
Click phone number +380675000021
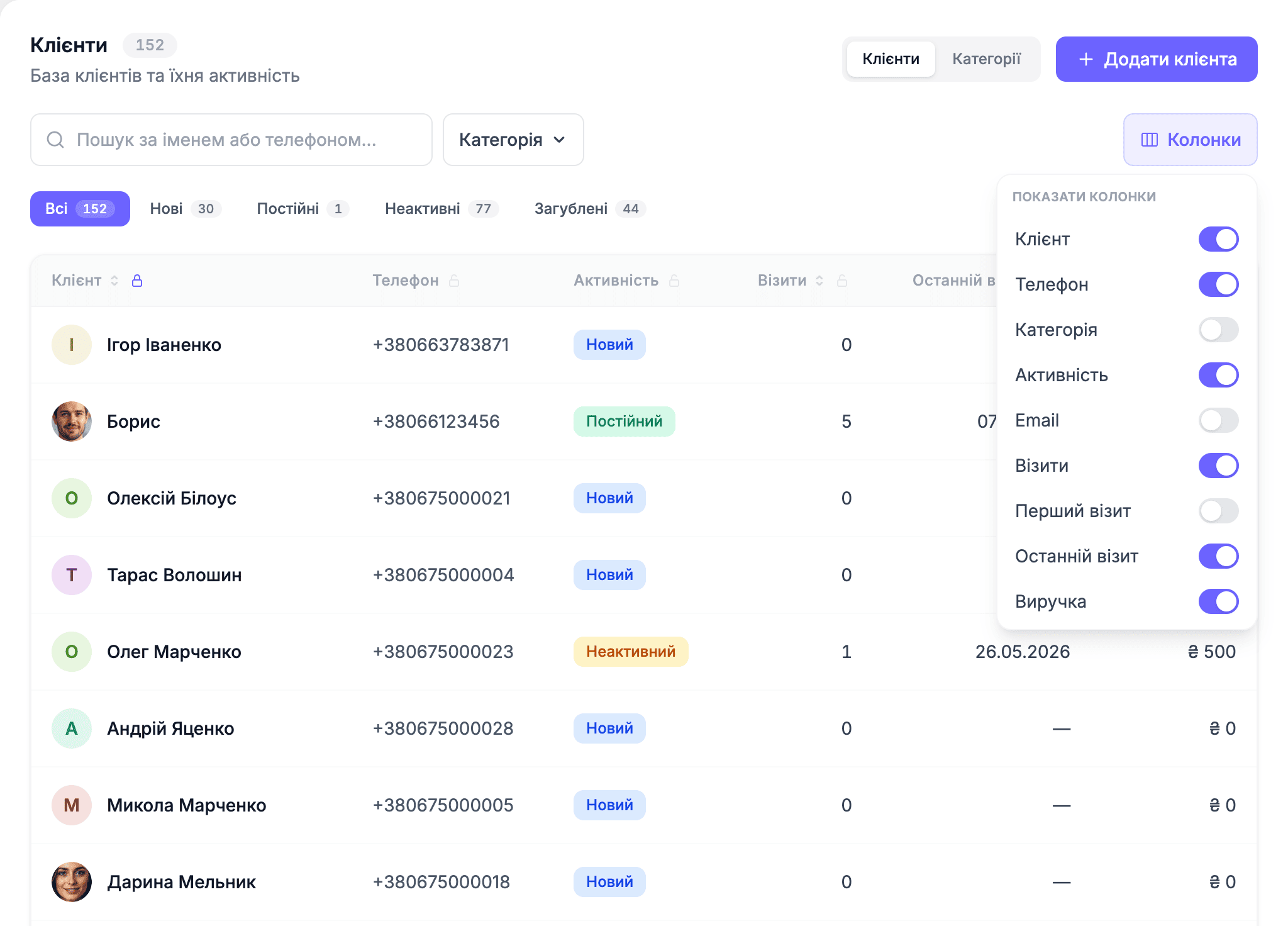click(x=441, y=498)
